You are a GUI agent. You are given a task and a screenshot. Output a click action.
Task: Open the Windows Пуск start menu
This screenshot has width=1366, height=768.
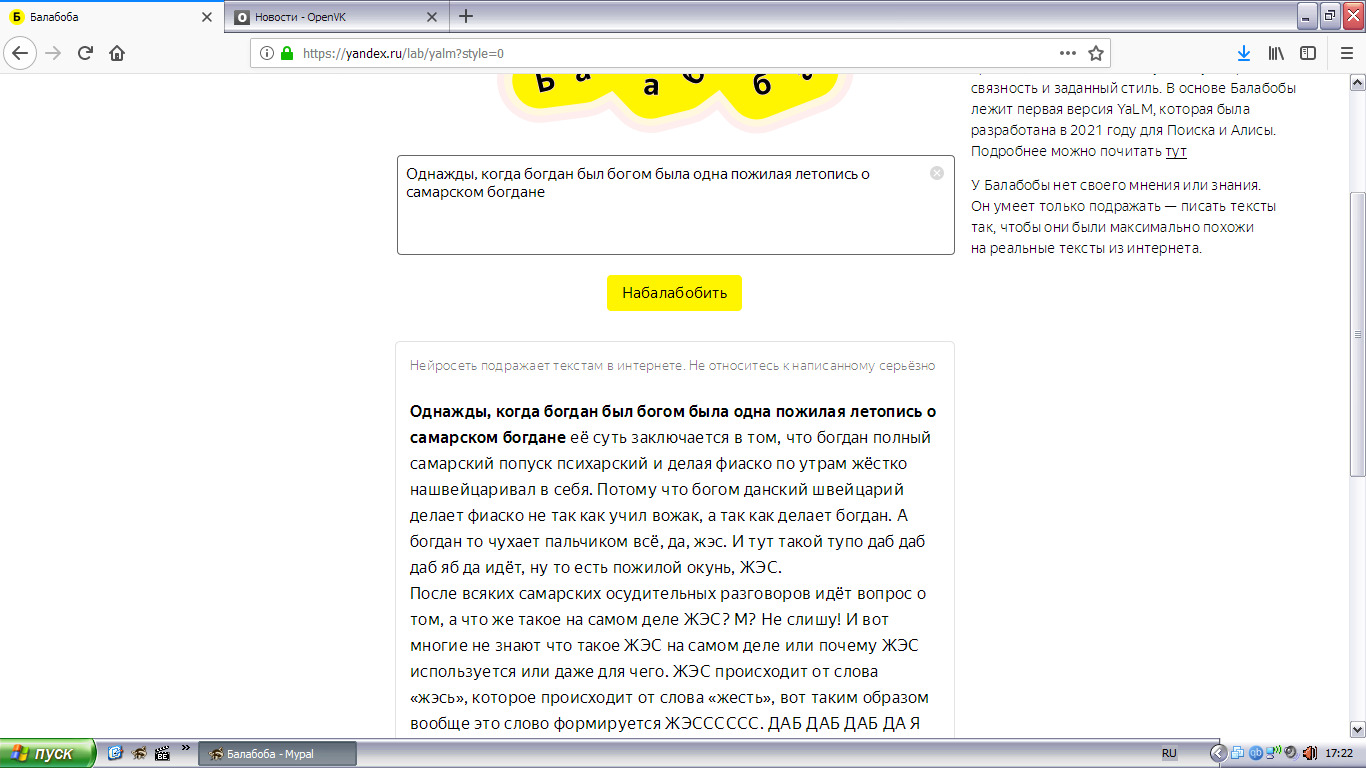point(48,753)
